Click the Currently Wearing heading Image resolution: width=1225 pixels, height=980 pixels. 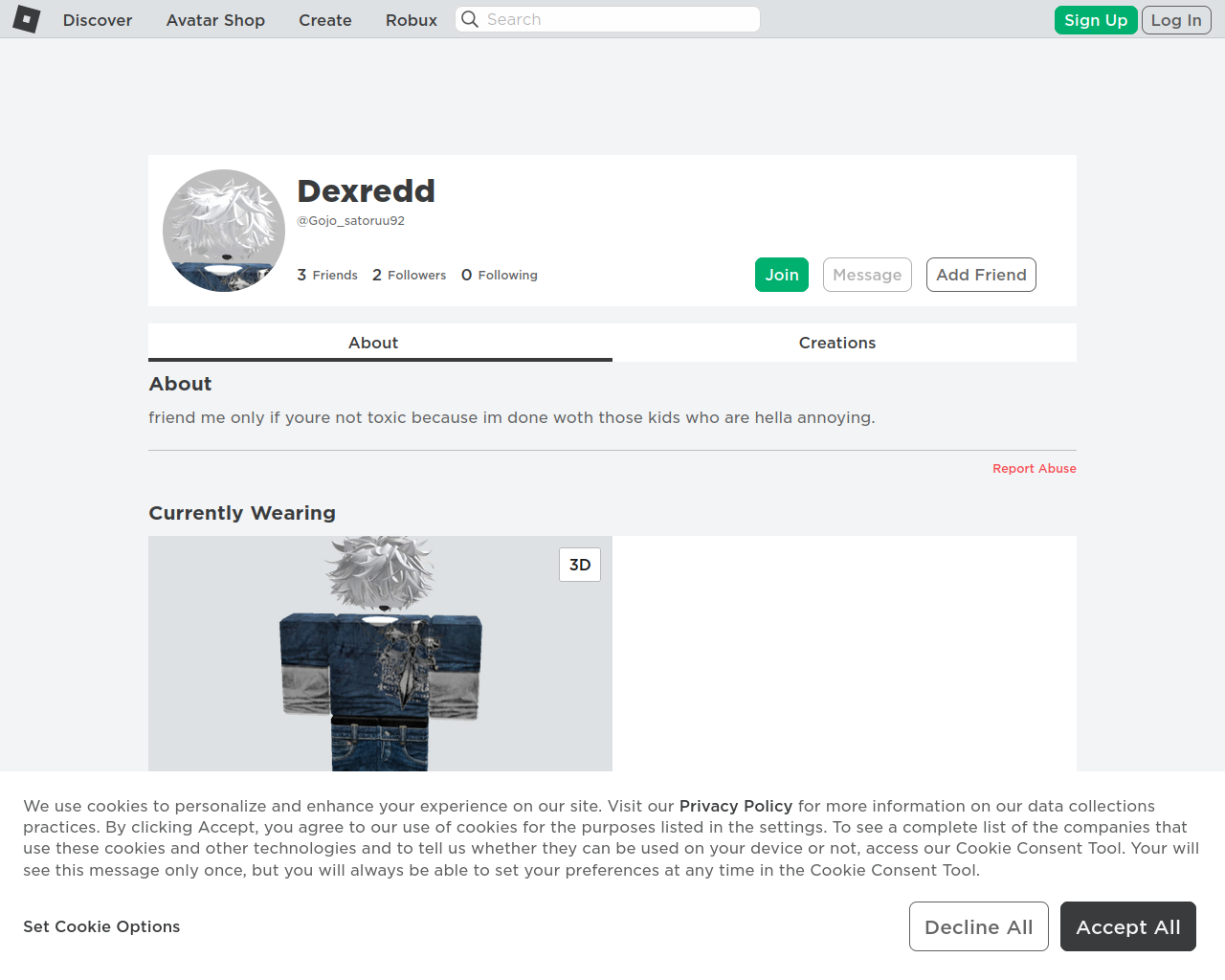click(242, 513)
